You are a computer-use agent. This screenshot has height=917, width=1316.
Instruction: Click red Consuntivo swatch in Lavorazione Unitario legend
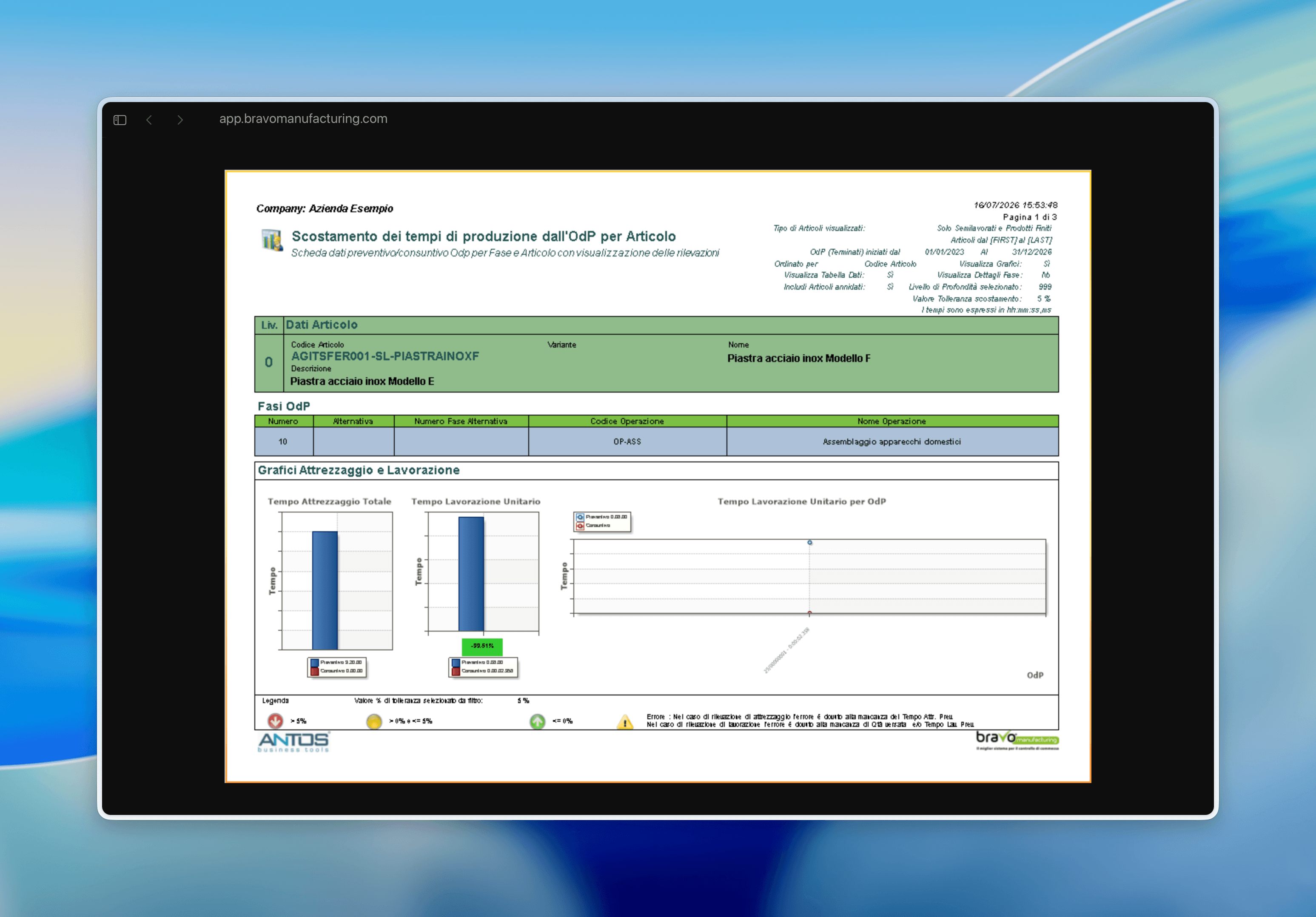pos(456,671)
